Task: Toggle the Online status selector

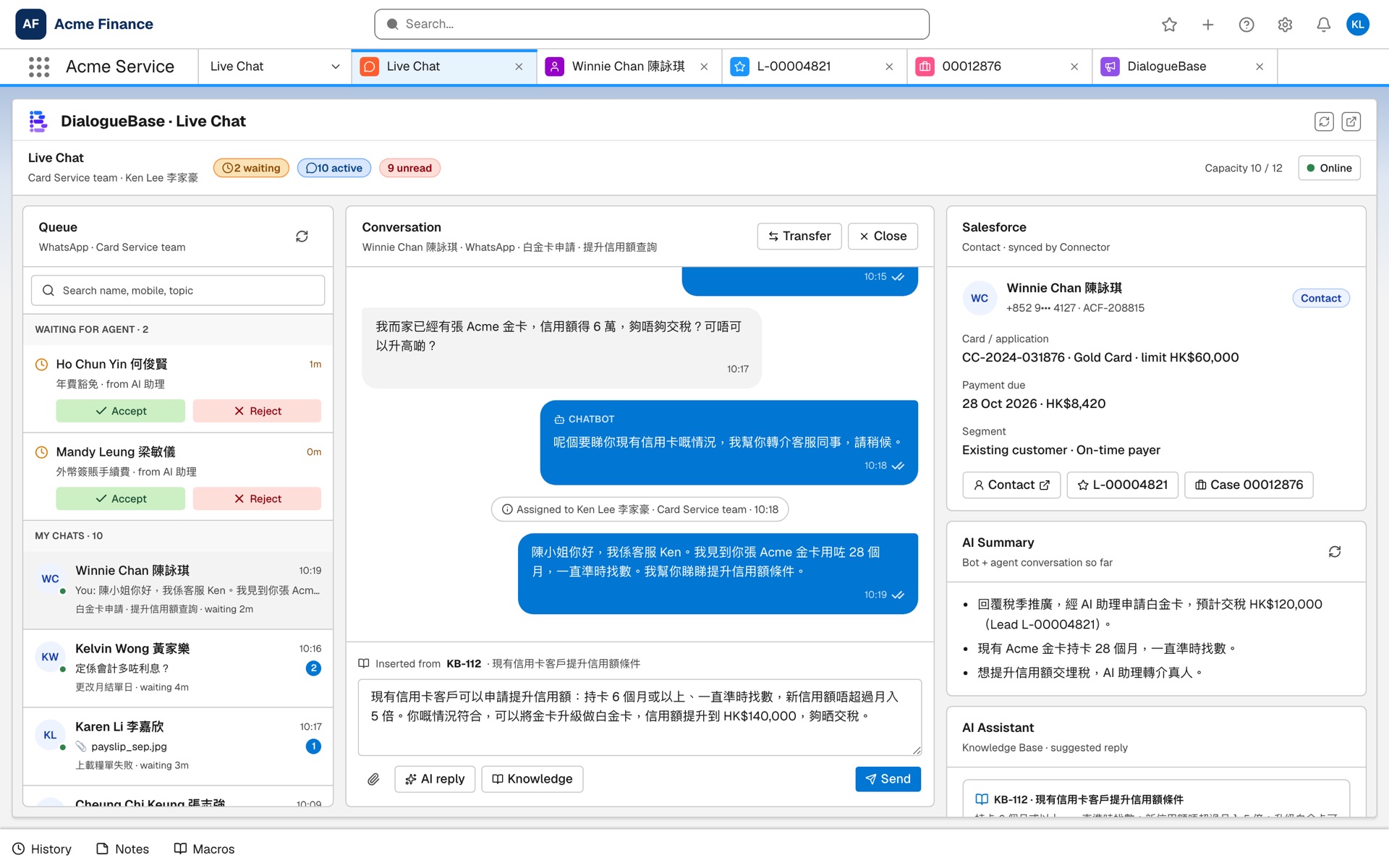Action: tap(1329, 168)
